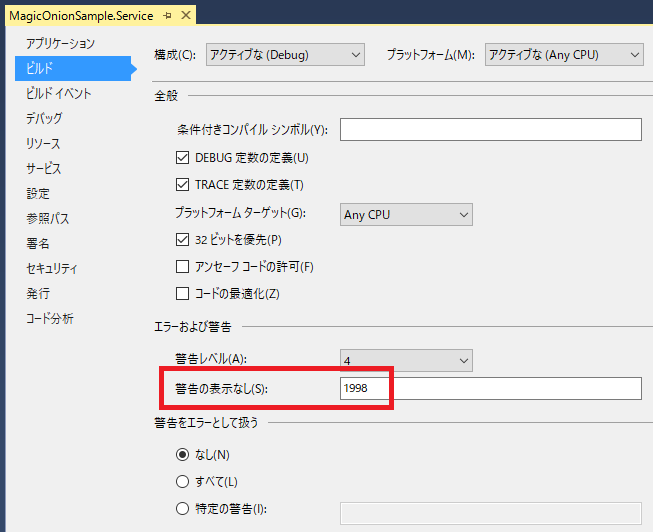Open the プラットフォーム ターゲット dropdown
This screenshot has height=532, width=653.
pos(406,215)
